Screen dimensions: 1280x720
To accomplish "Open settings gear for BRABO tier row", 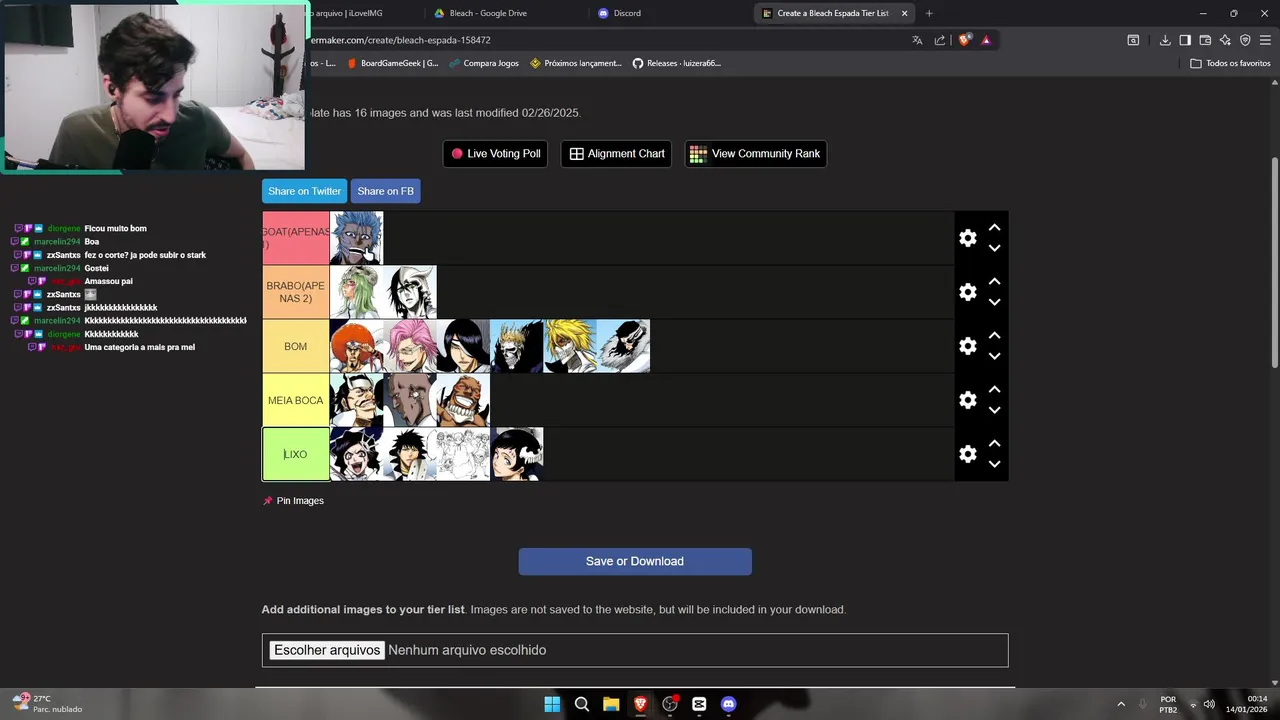I will pos(967,292).
